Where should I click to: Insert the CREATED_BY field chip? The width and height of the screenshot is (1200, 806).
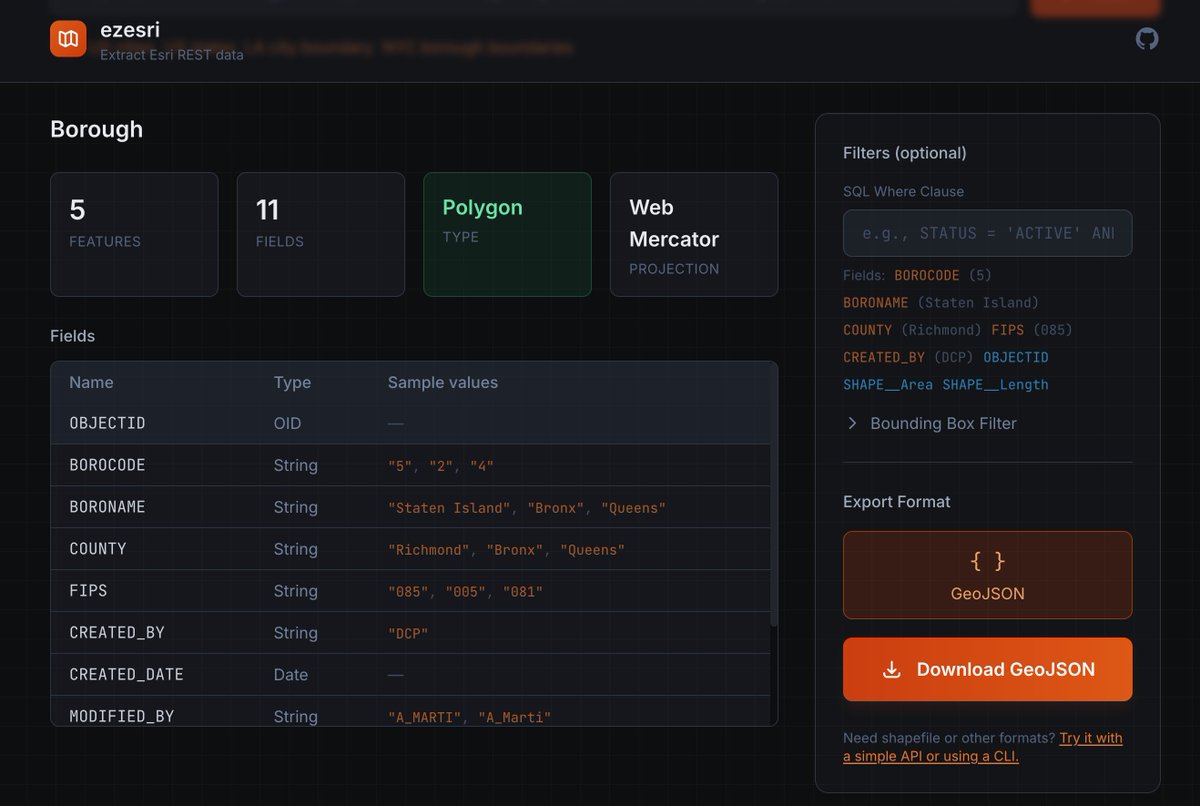pos(884,357)
